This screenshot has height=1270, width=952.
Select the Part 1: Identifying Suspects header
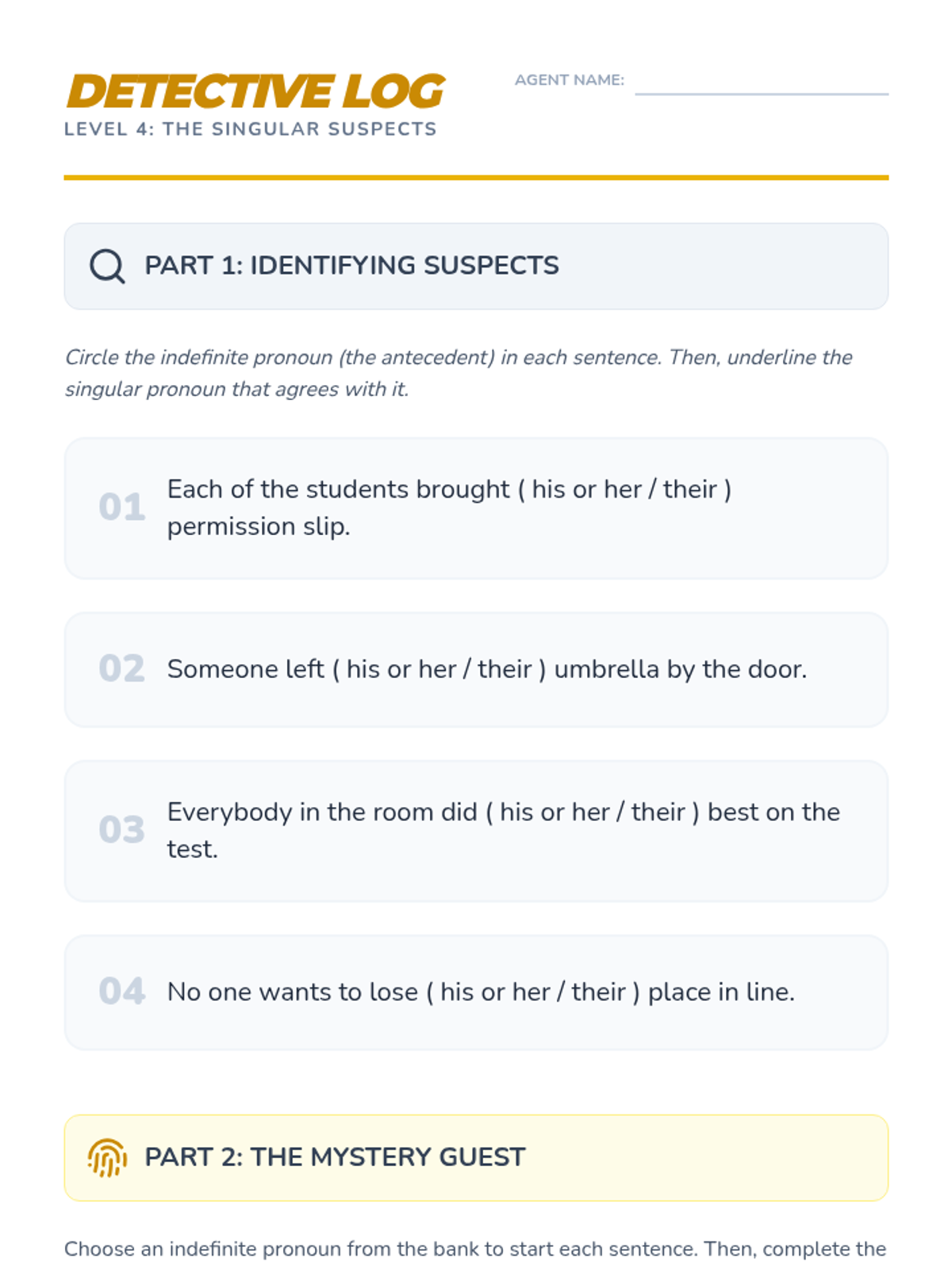coord(351,266)
